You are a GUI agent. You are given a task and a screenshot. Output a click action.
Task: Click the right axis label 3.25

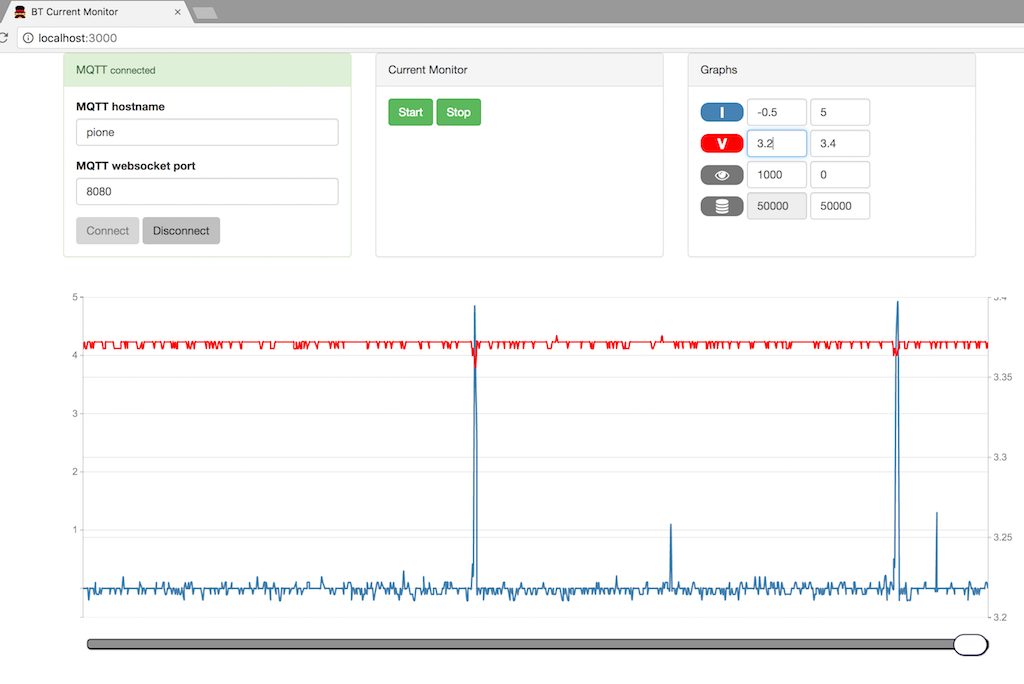(x=1002, y=538)
